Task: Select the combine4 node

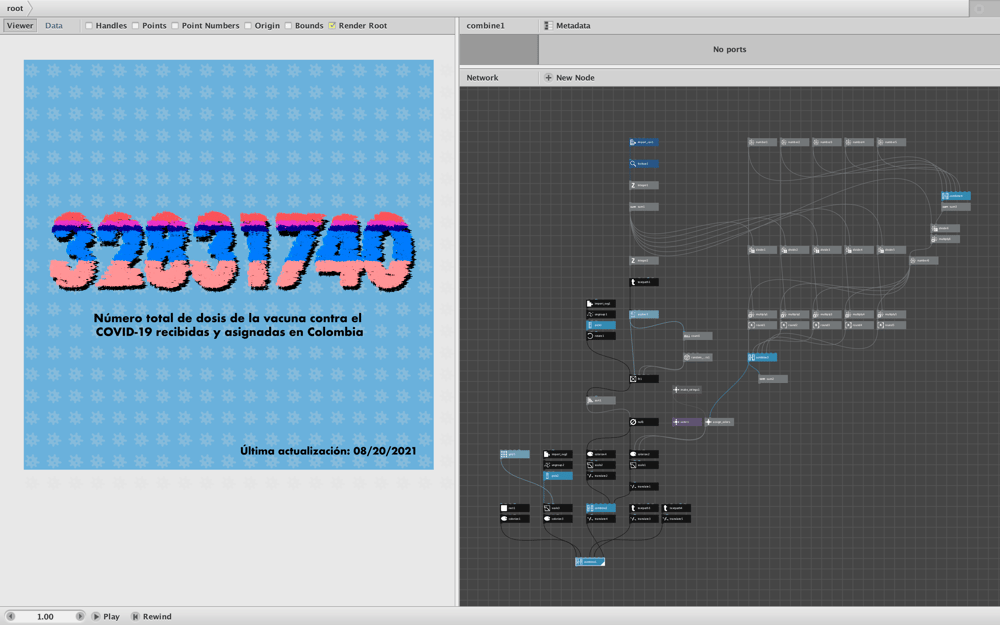Action: (x=956, y=196)
